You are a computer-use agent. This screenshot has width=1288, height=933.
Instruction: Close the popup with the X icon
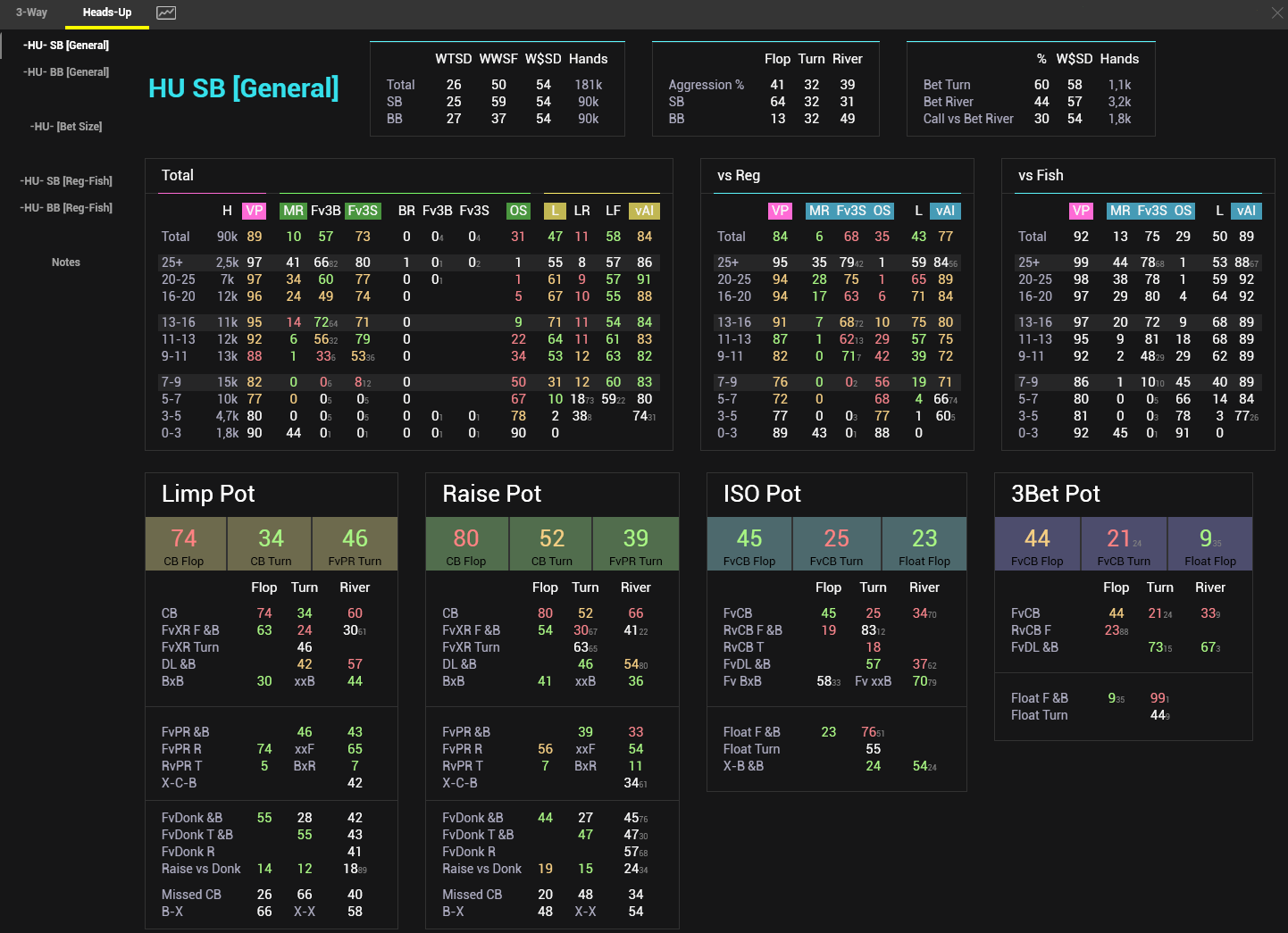click(1276, 12)
